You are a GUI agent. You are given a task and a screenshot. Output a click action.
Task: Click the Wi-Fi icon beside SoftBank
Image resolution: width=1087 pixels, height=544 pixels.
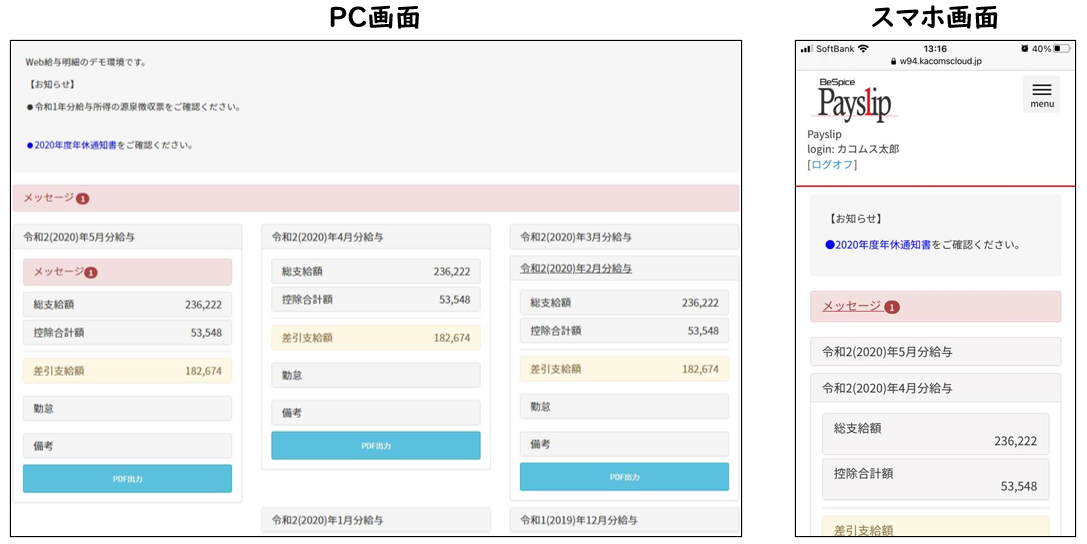tap(863, 48)
